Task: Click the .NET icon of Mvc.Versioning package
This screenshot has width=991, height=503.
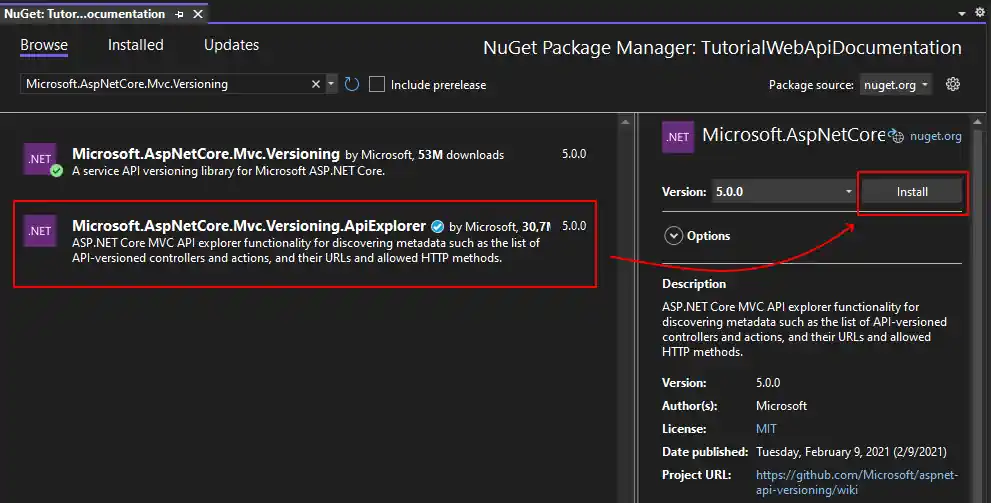Action: click(40, 159)
